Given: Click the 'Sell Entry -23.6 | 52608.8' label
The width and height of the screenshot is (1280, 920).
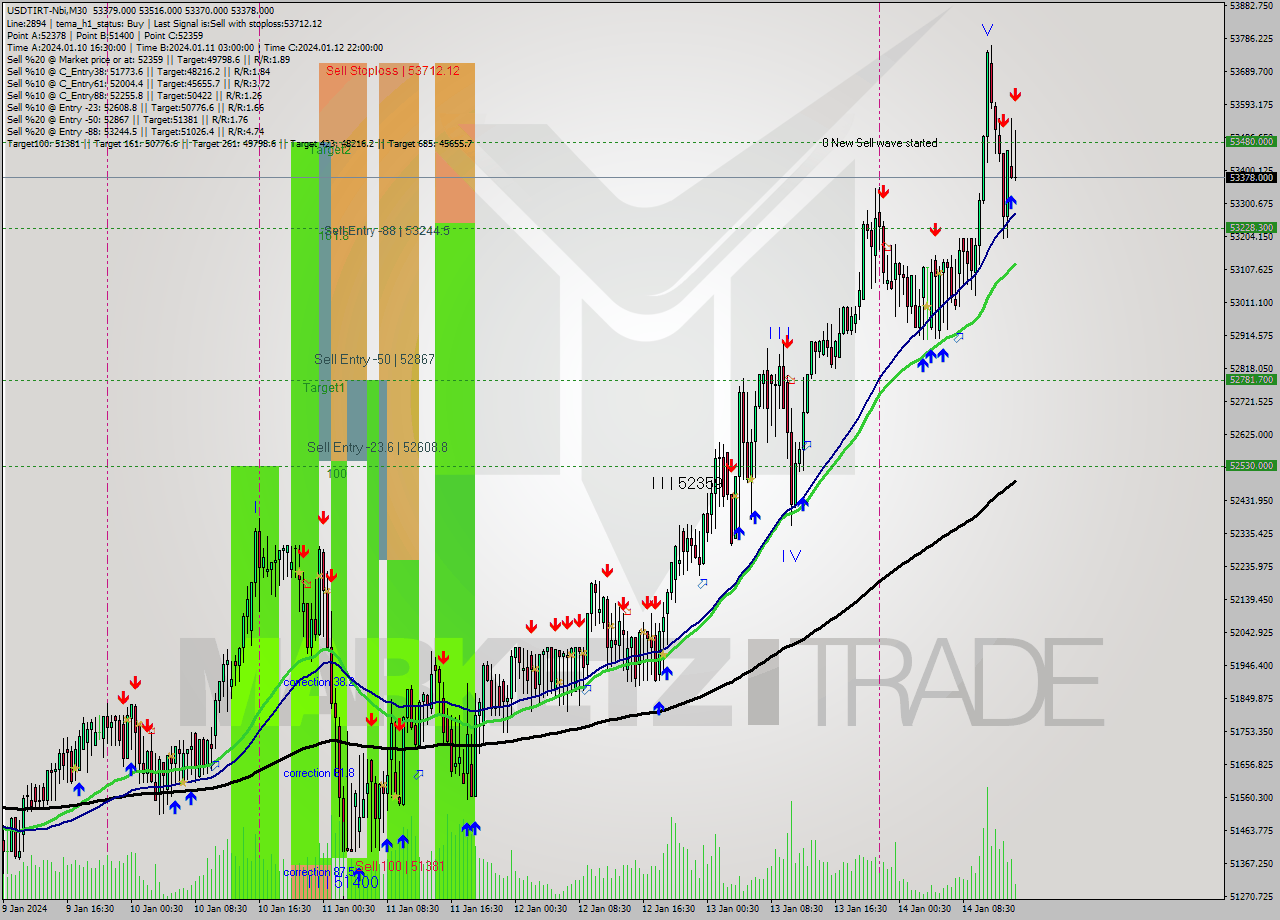Looking at the screenshot, I should 377,447.
